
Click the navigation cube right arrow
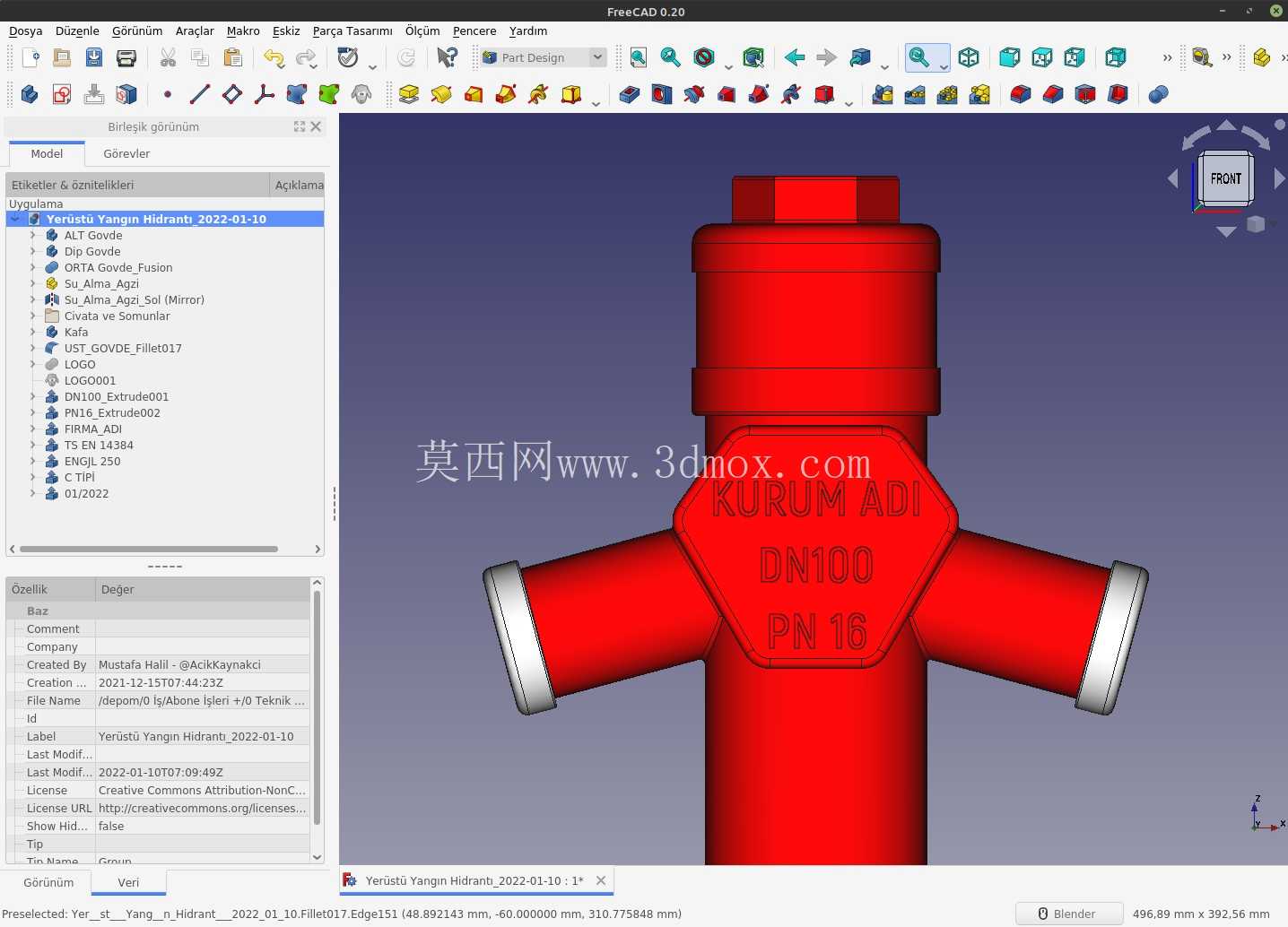pyautogui.click(x=1279, y=178)
